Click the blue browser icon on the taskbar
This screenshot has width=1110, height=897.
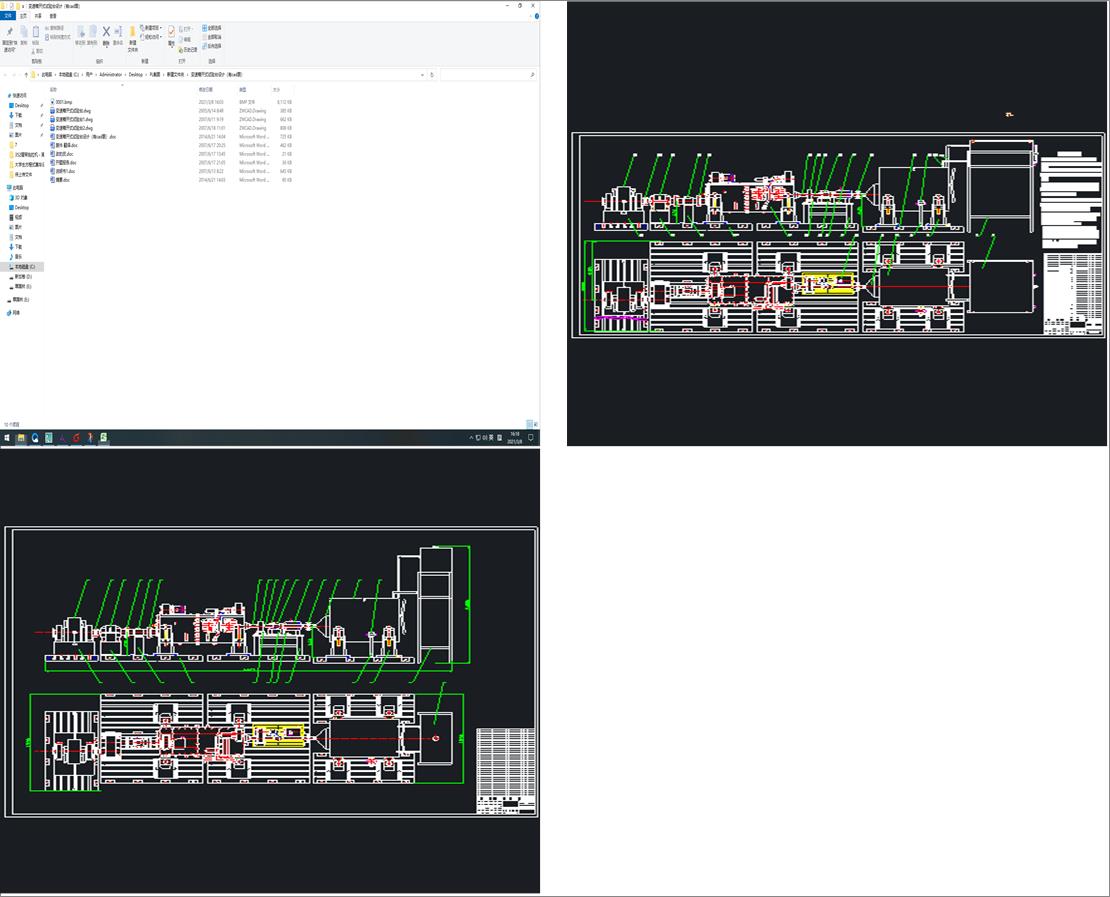point(35,438)
